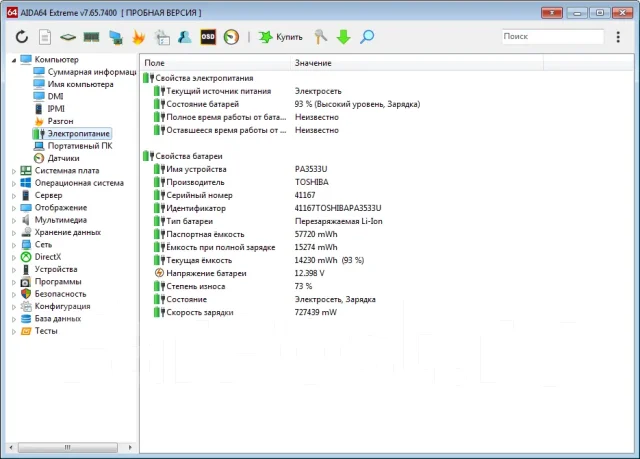
Task: Click the Refresh toolbar icon
Action: click(x=22, y=37)
